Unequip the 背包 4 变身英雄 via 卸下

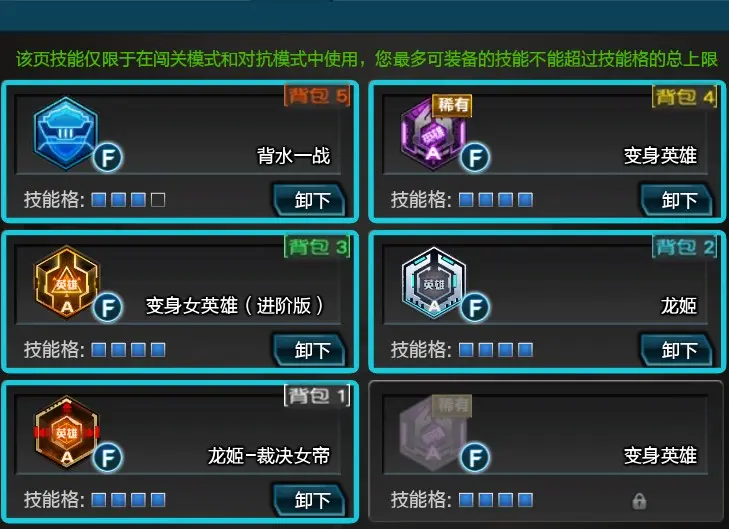tap(676, 200)
